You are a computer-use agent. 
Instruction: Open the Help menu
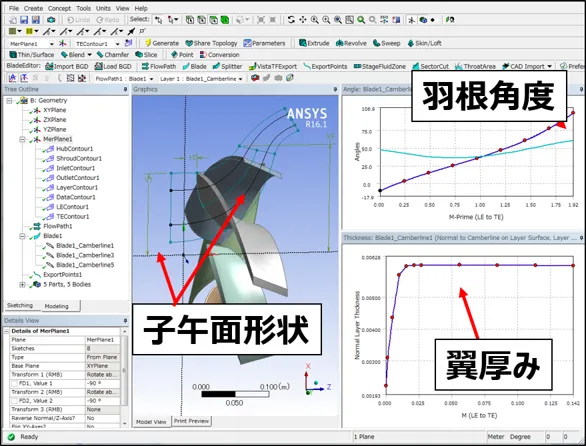click(141, 8)
